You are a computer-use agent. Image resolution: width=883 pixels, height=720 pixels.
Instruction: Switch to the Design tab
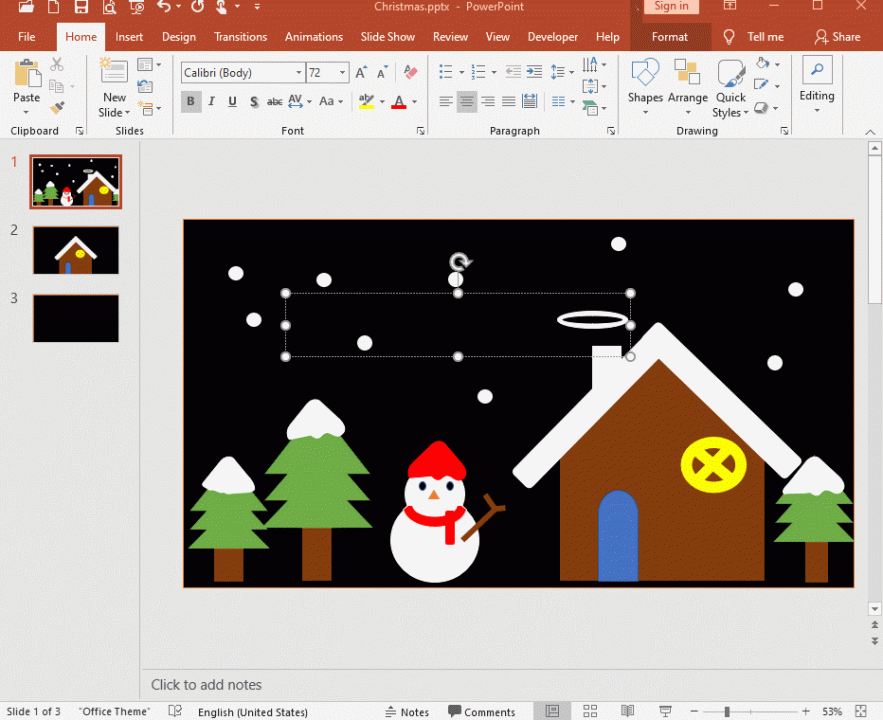pos(179,37)
